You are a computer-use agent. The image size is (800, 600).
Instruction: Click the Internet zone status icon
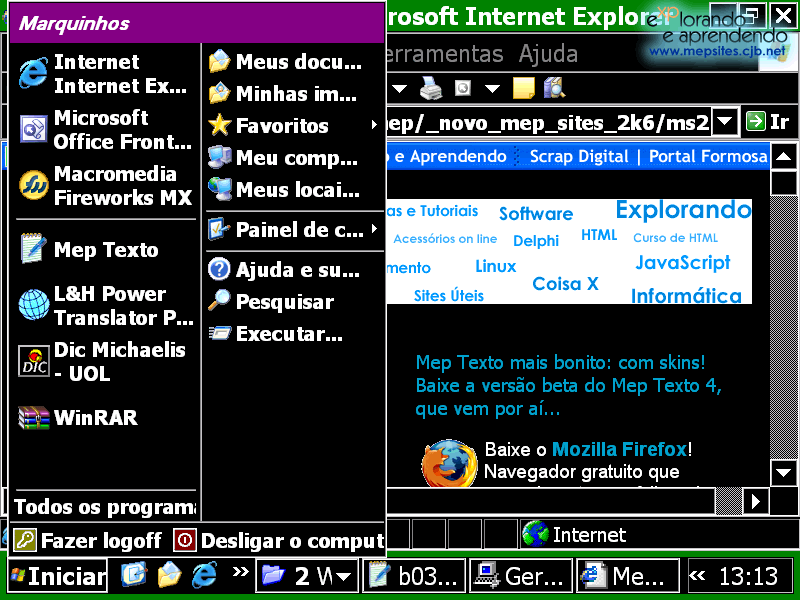click(x=535, y=534)
